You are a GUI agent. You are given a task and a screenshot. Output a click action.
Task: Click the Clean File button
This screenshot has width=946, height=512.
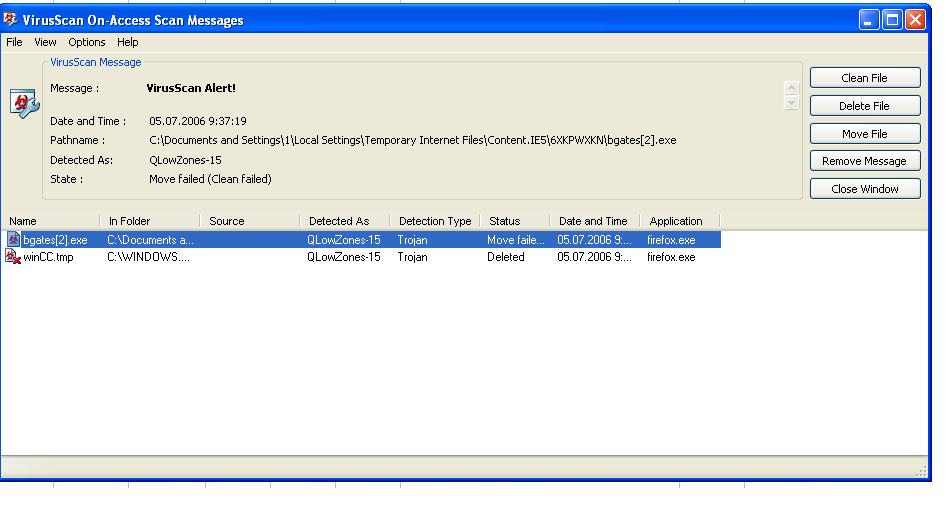pos(865,78)
